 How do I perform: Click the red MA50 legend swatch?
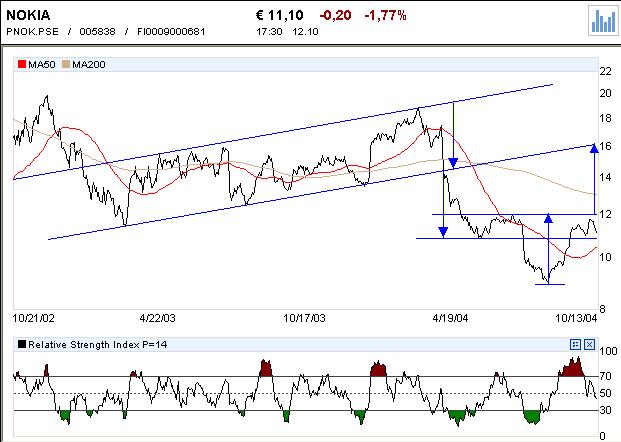(22, 64)
